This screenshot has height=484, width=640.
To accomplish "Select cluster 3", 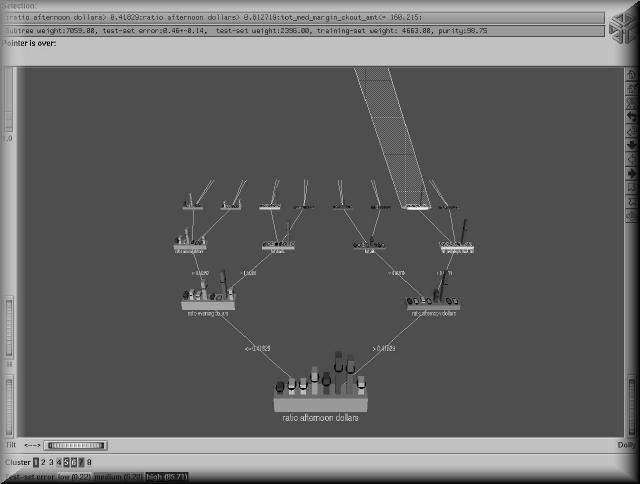I will click(52, 462).
